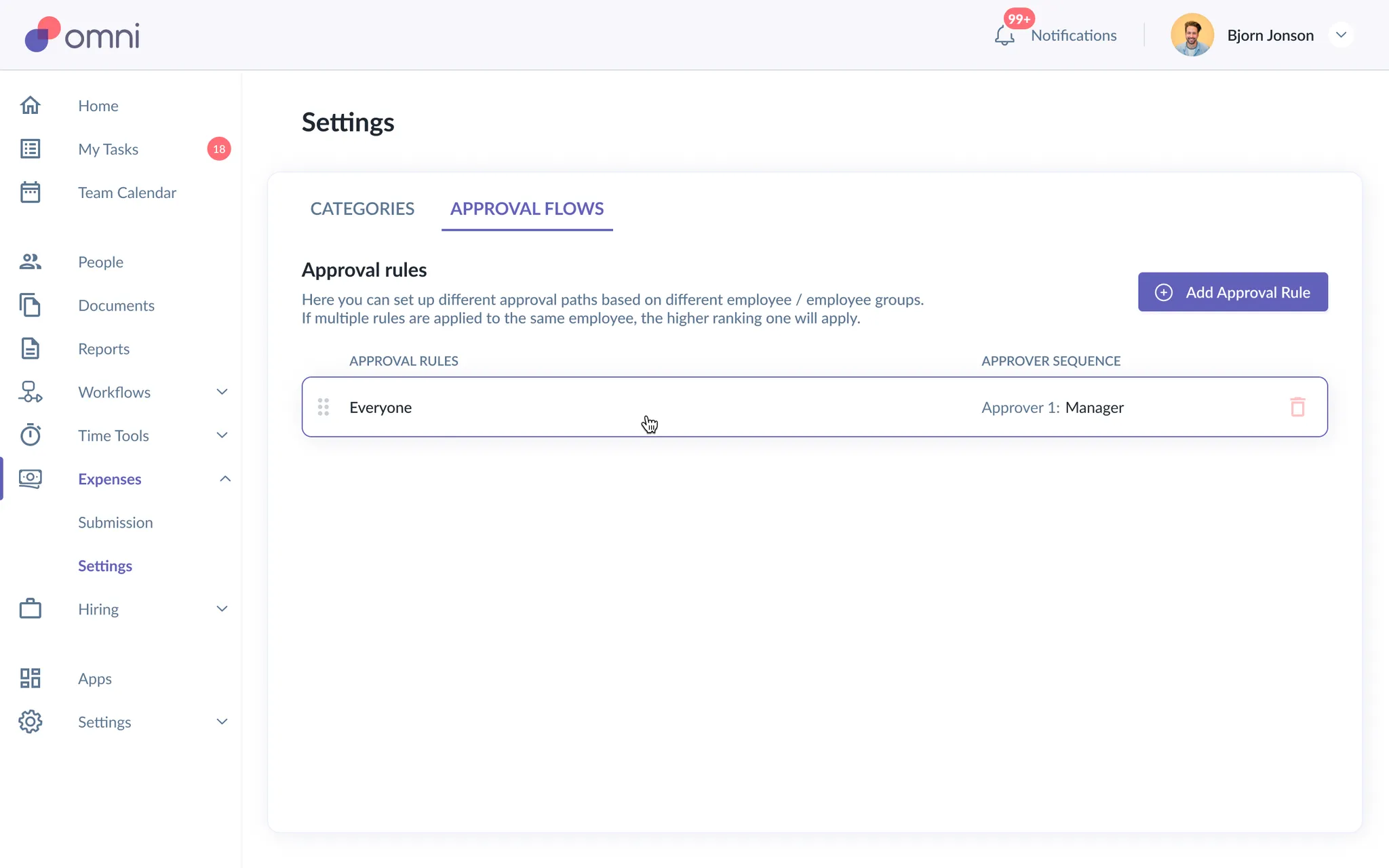Viewport: 1389px width, 868px height.
Task: Click the Documents copy icon
Action: point(31,305)
